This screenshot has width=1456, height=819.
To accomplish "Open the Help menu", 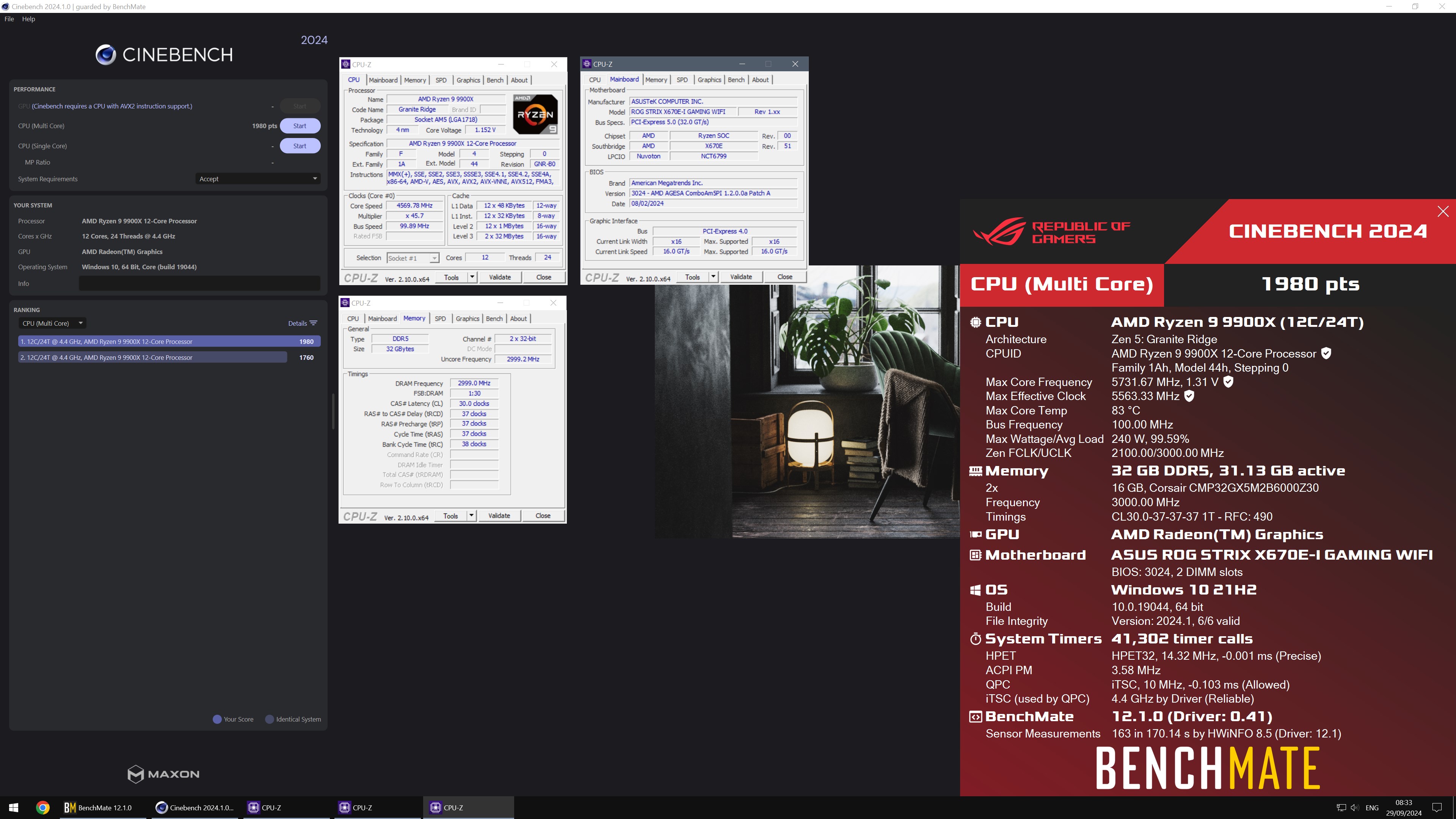I will click(x=28, y=19).
